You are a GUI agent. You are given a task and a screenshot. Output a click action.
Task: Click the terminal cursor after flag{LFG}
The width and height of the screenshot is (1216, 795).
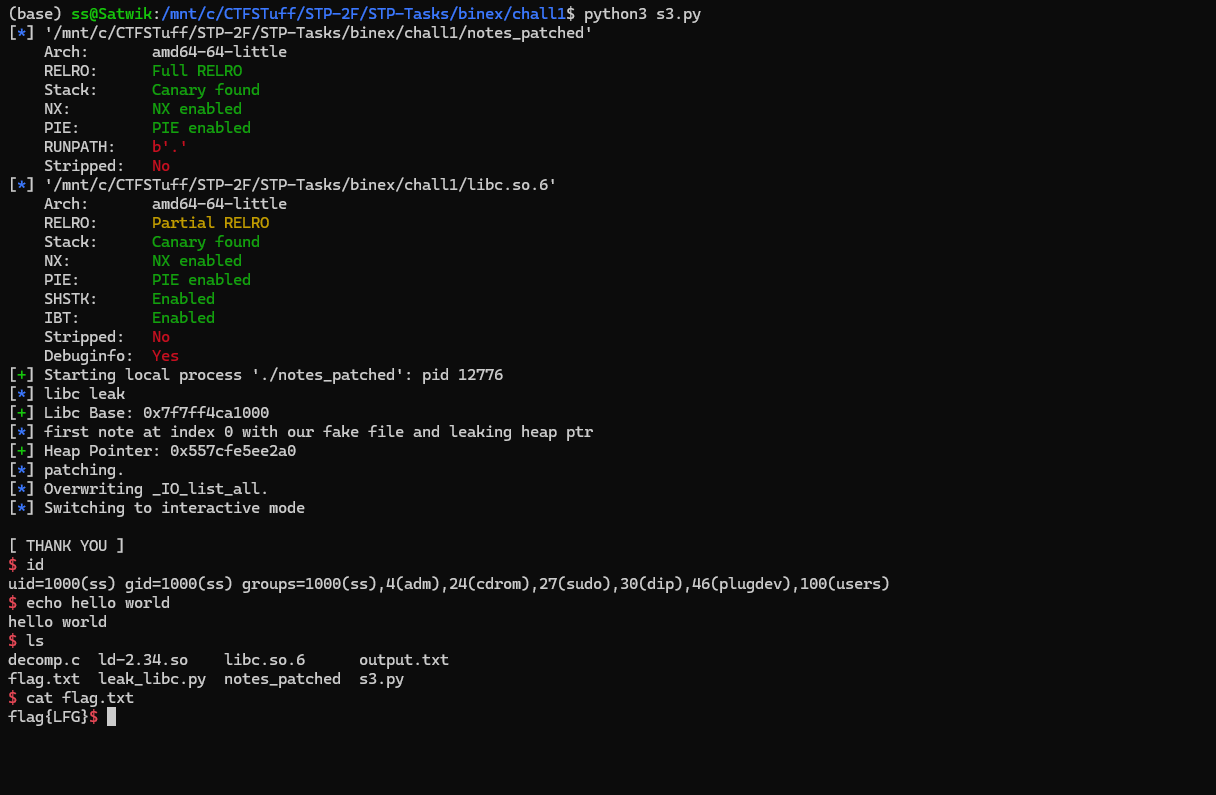[x=111, y=717]
